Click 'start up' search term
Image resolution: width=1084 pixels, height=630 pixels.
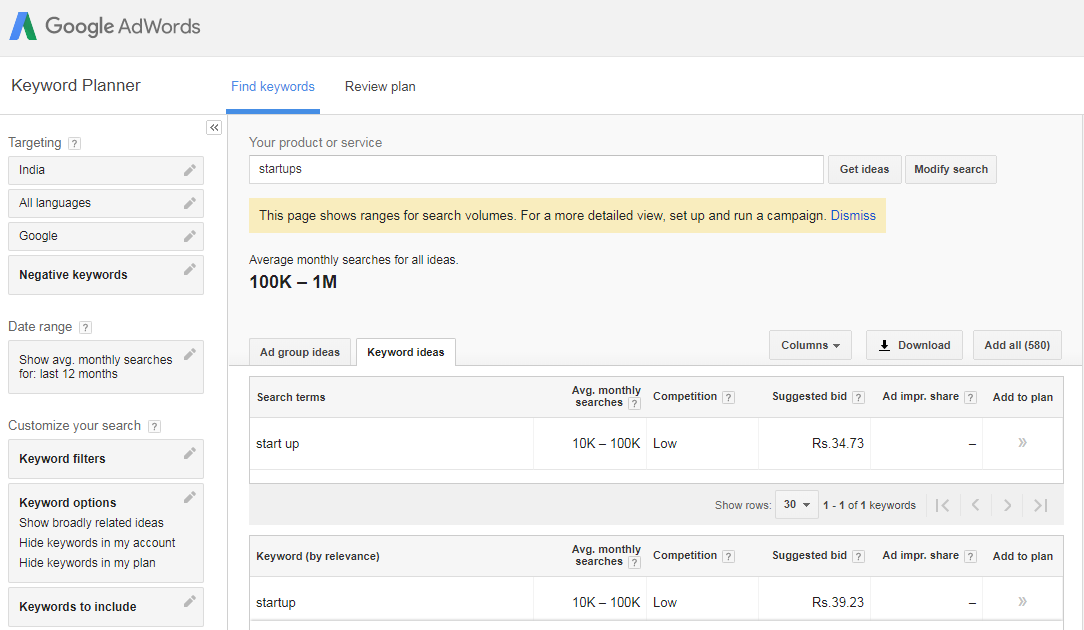click(277, 443)
